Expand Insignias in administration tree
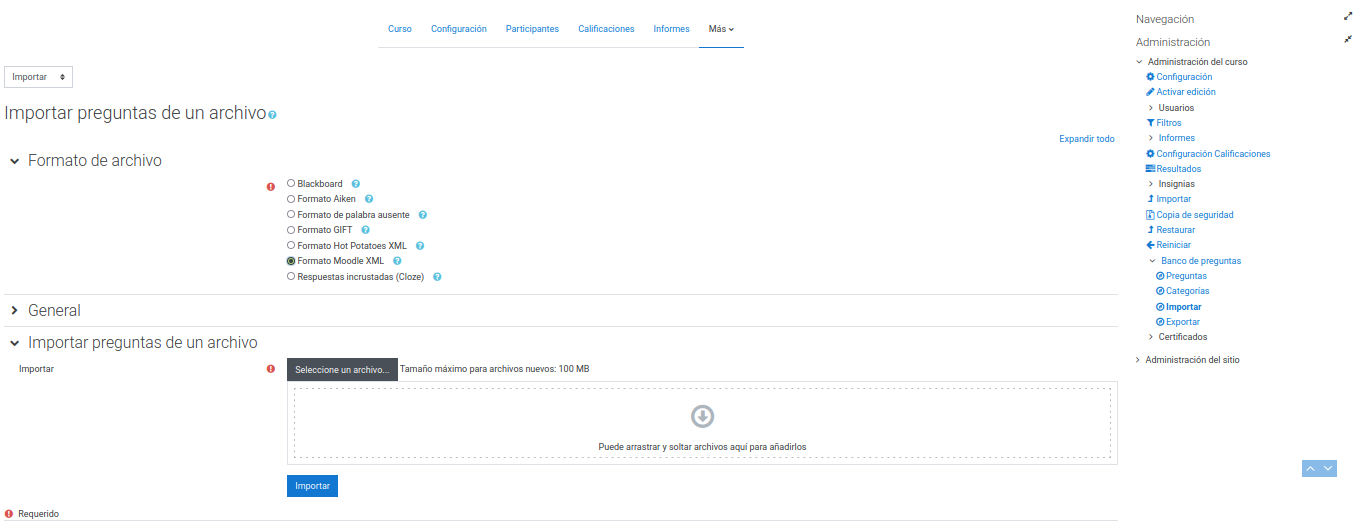The width and height of the screenshot is (1357, 528). pyautogui.click(x=1150, y=184)
